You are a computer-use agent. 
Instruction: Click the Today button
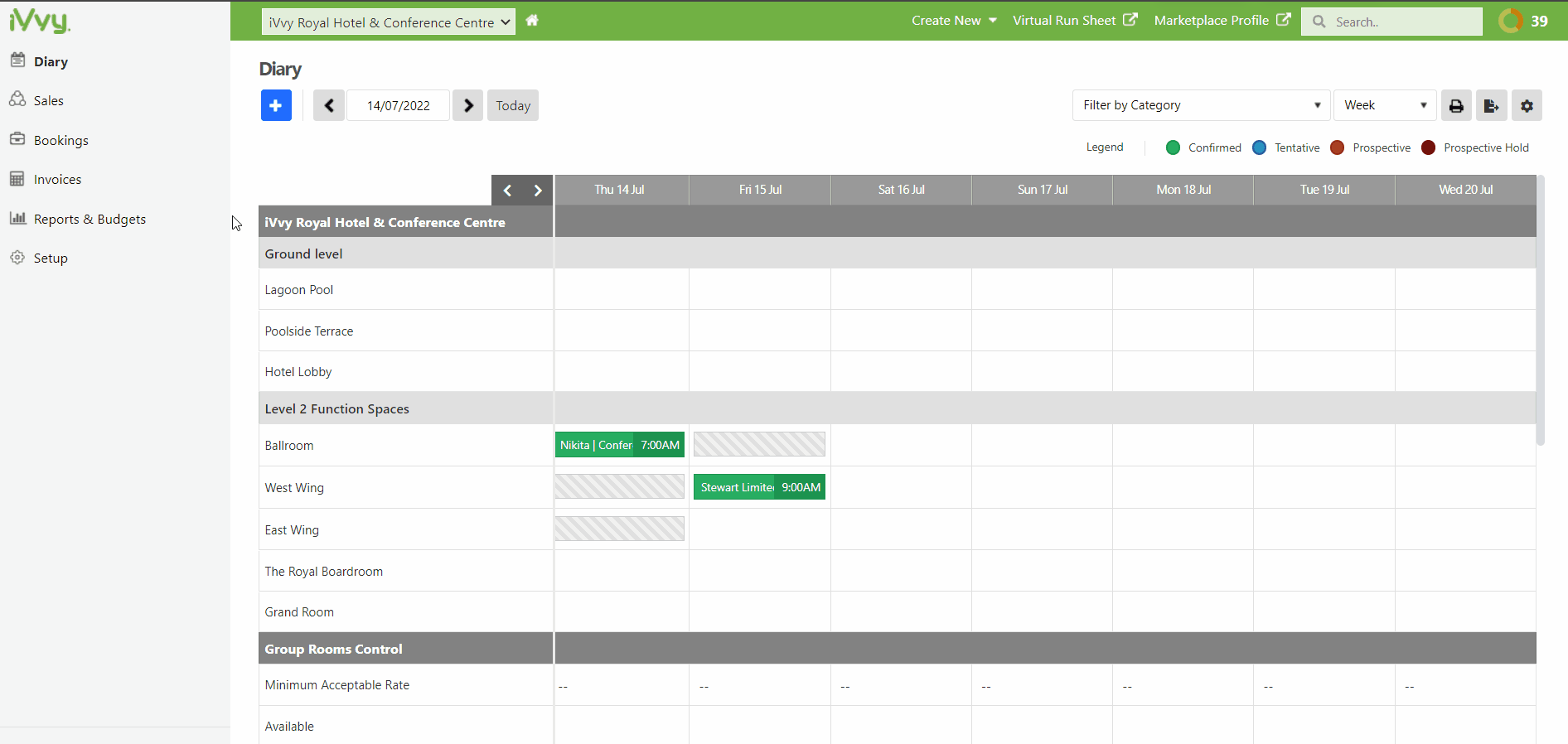(x=513, y=105)
